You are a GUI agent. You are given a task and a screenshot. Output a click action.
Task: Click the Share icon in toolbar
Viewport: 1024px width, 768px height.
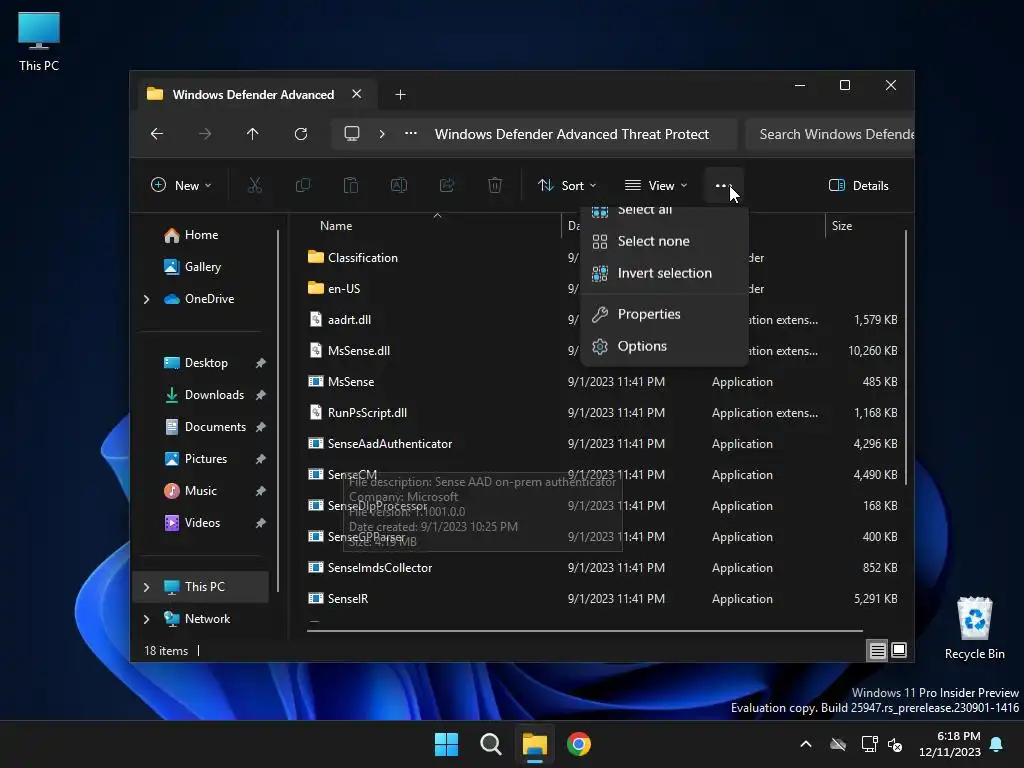point(447,185)
